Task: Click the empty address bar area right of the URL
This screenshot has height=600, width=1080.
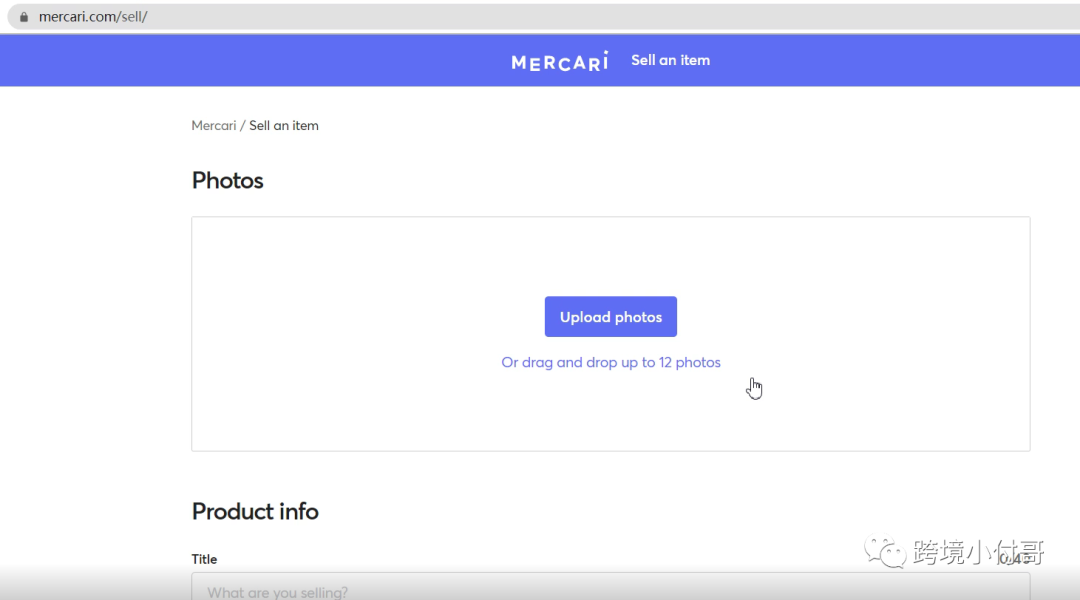Action: [x=600, y=17]
